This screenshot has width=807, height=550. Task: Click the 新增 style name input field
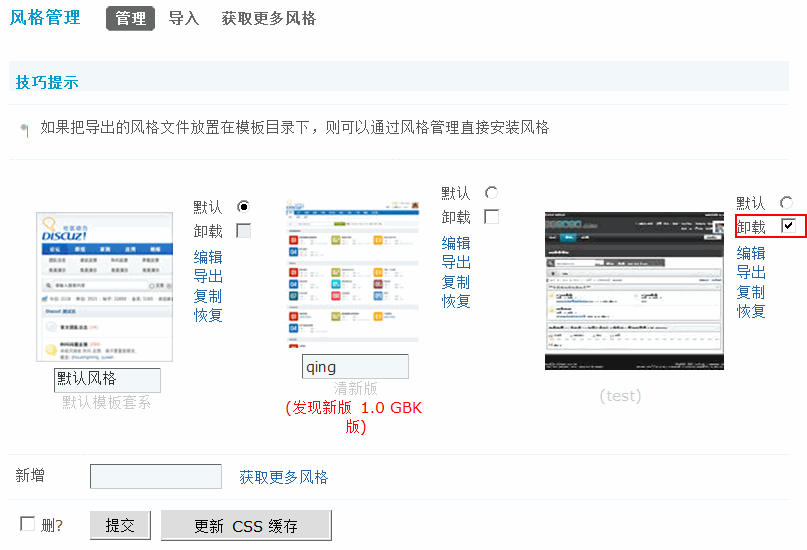(x=156, y=477)
